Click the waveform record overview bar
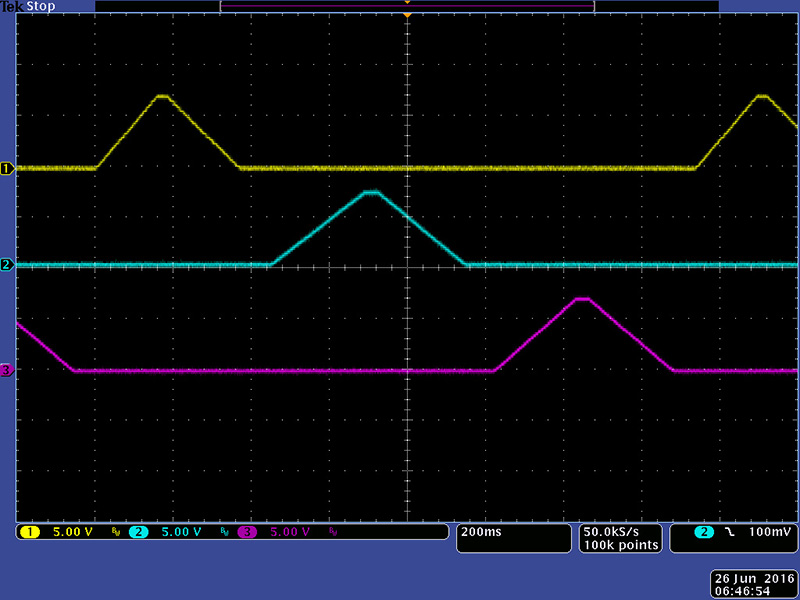This screenshot has height=600, width=800. (x=407, y=6)
